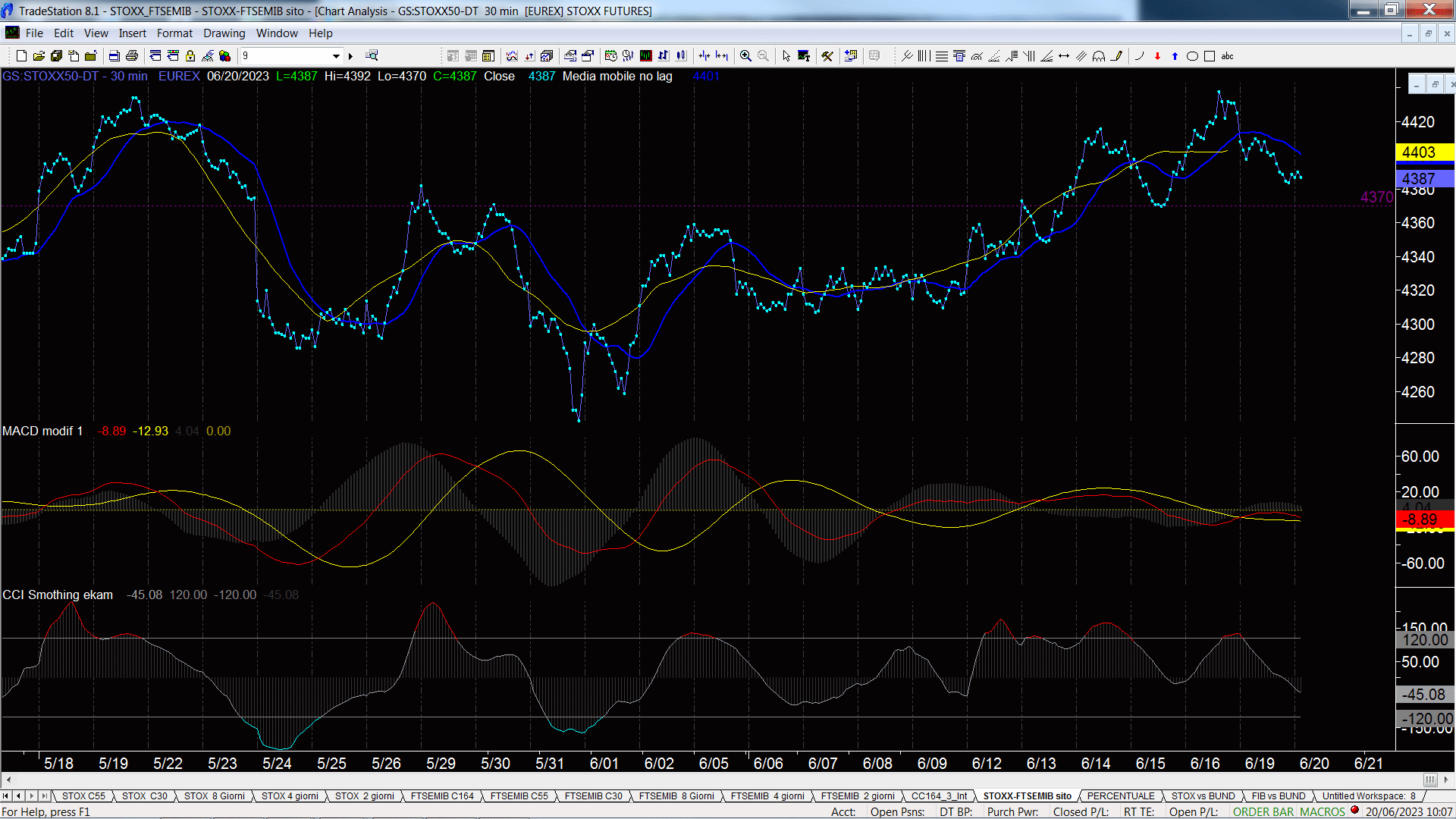Viewport: 1456px width, 819px height.
Task: Open the Help menu
Action: tap(321, 33)
